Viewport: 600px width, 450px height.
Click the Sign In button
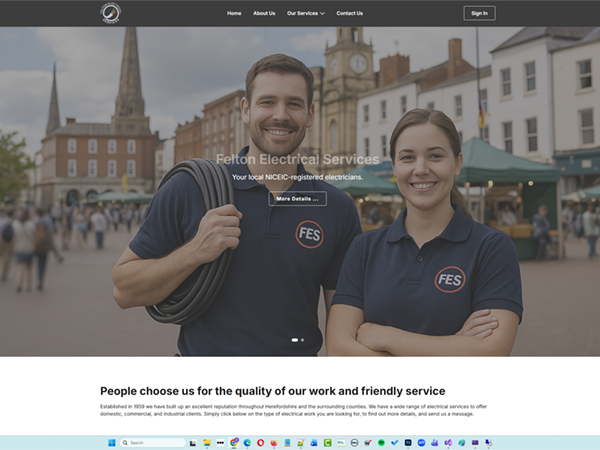[479, 13]
